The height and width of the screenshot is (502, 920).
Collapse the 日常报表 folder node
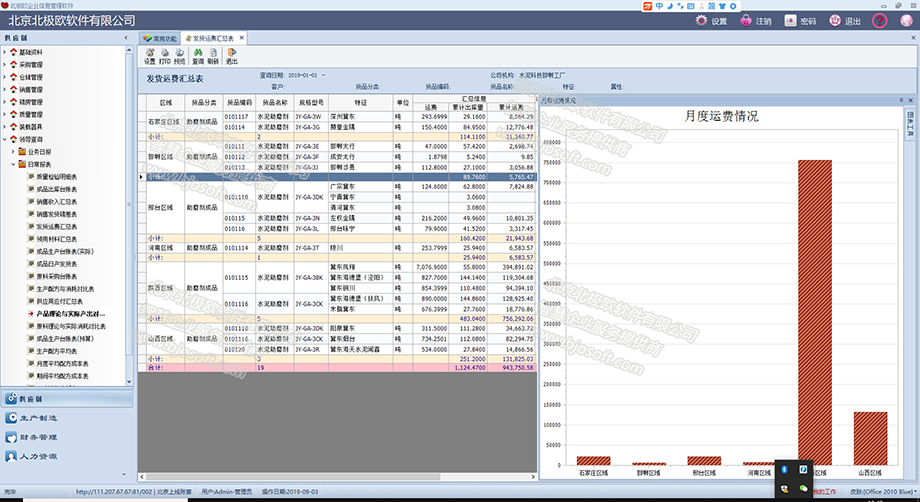pyautogui.click(x=13, y=164)
